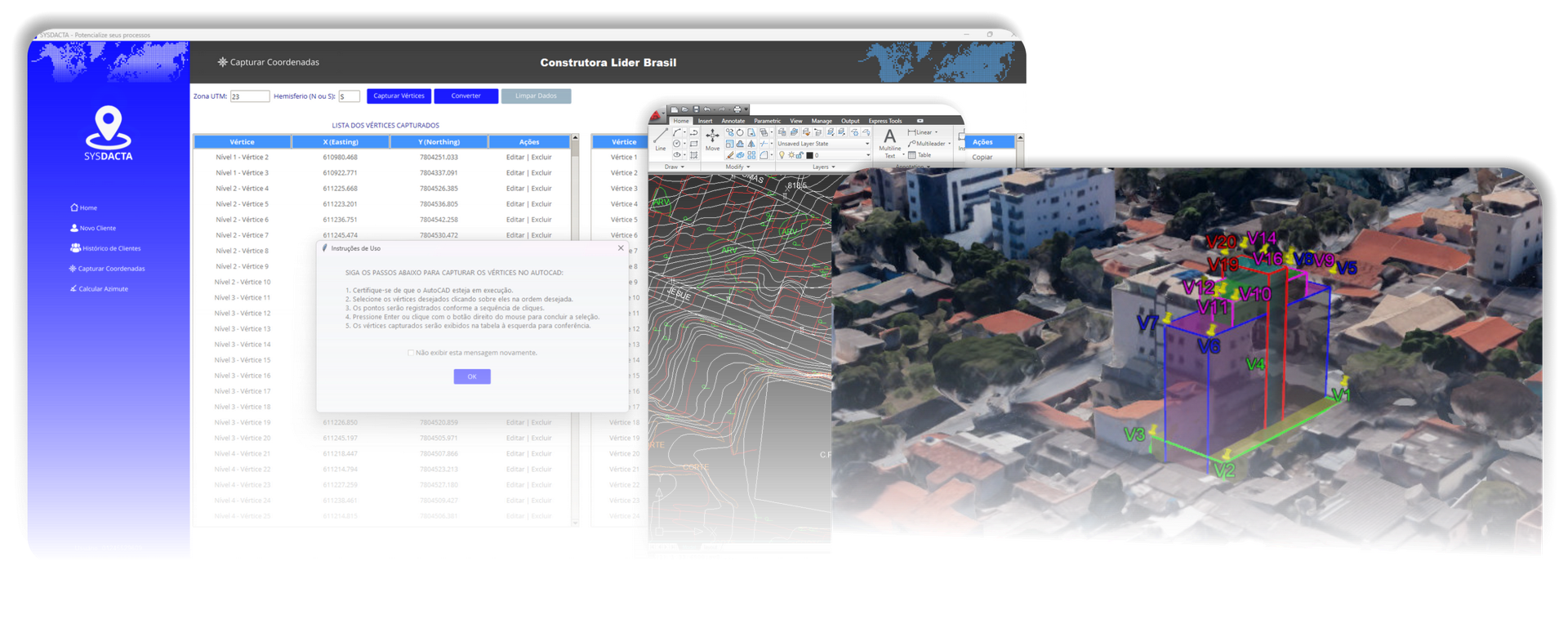Click the Linear dimension tool
This screenshot has width=1568, height=637.
[920, 132]
